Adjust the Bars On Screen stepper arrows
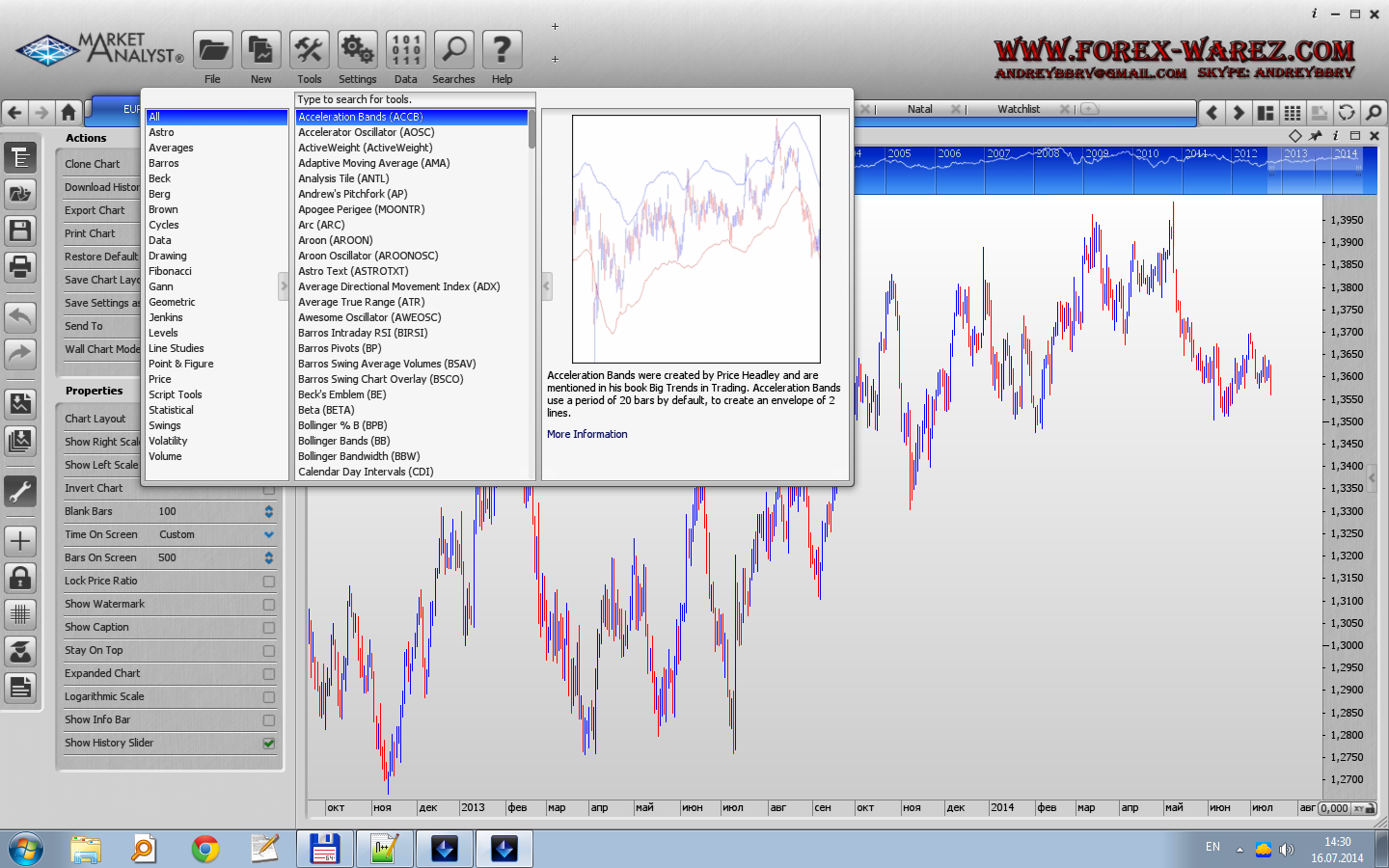Screen dimensions: 1389x868 (x=268, y=557)
